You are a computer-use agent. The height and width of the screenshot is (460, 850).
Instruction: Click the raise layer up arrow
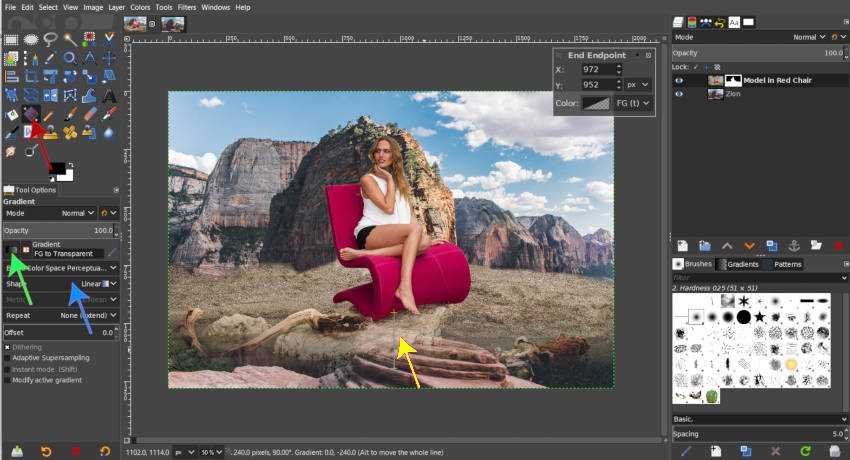click(x=727, y=245)
